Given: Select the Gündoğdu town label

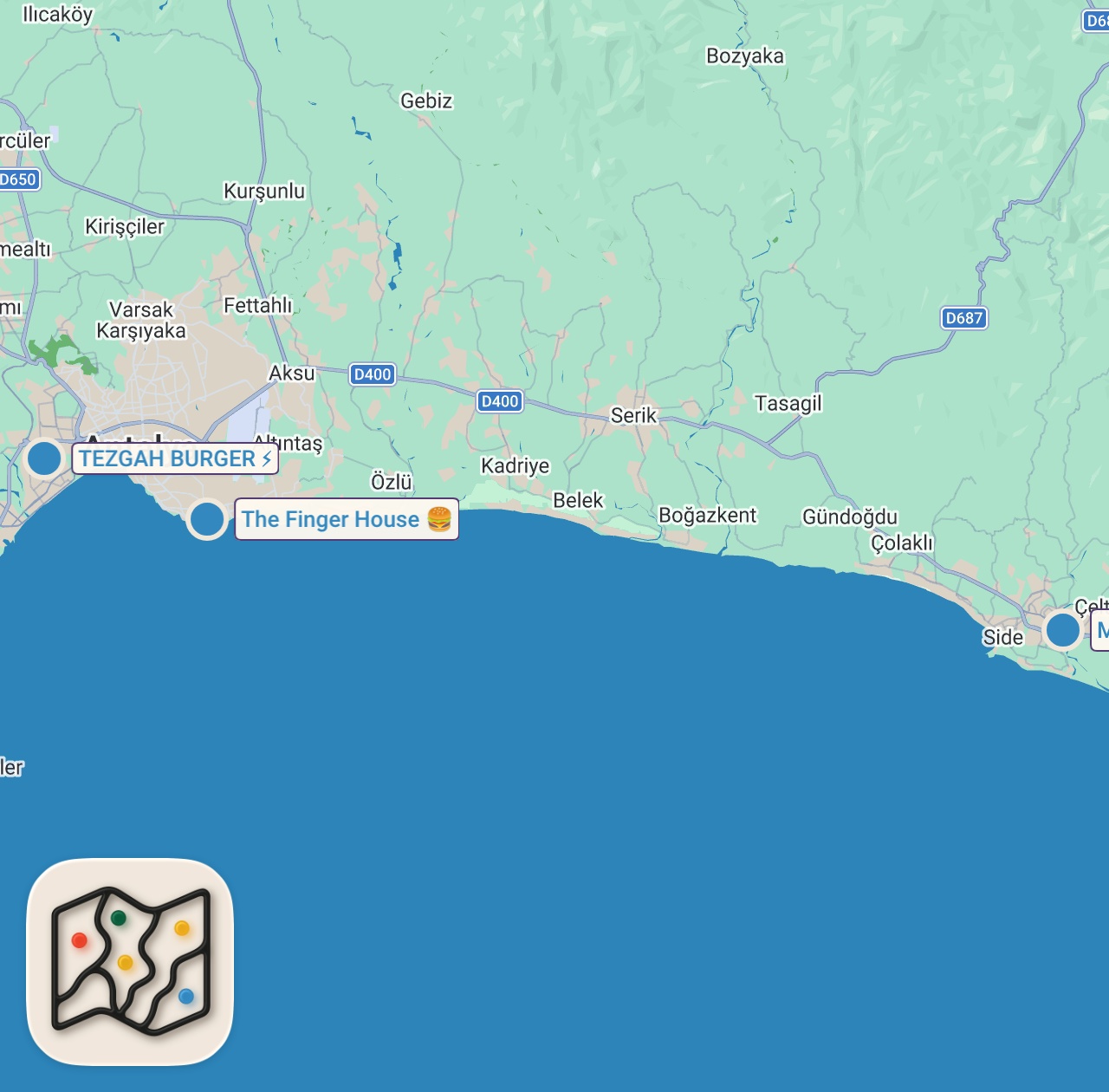Looking at the screenshot, I should [850, 517].
